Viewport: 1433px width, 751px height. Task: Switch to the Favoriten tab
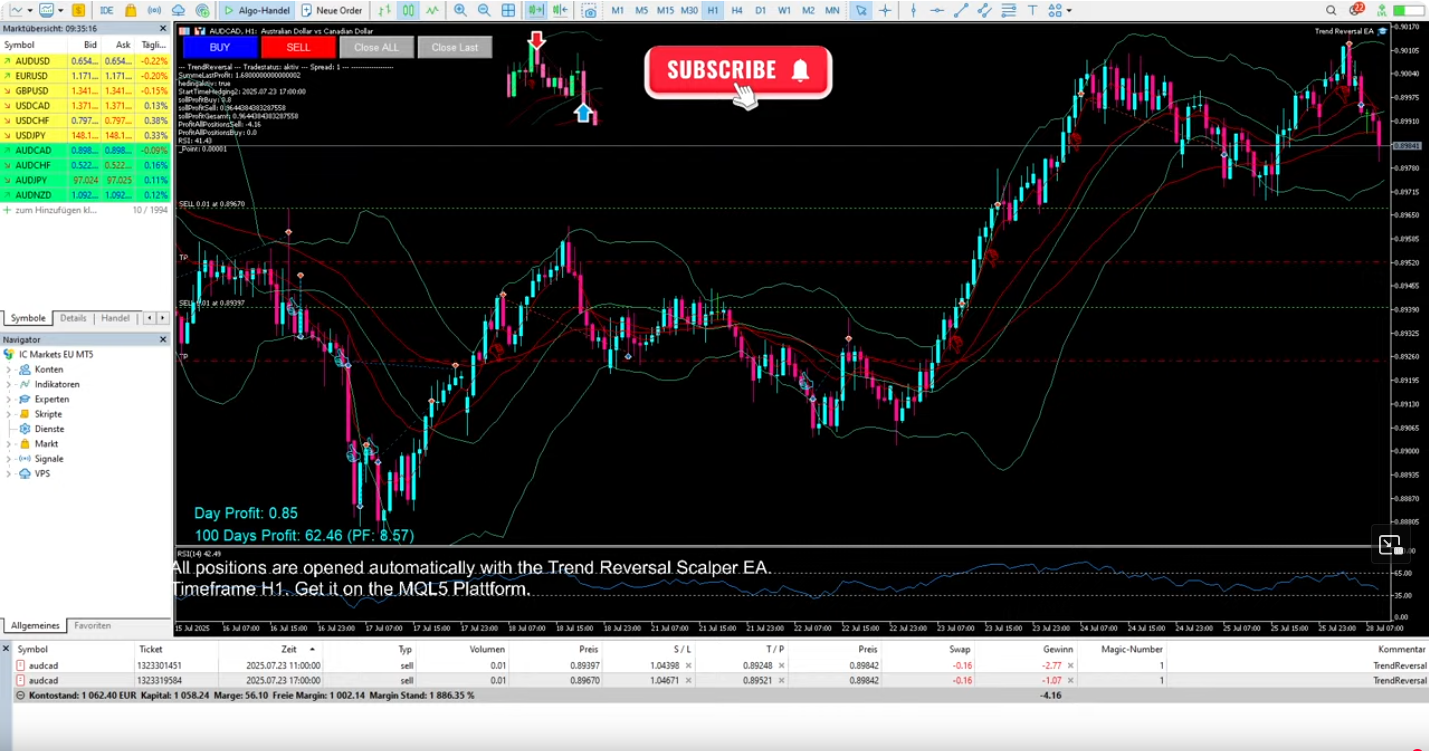pyautogui.click(x=92, y=626)
